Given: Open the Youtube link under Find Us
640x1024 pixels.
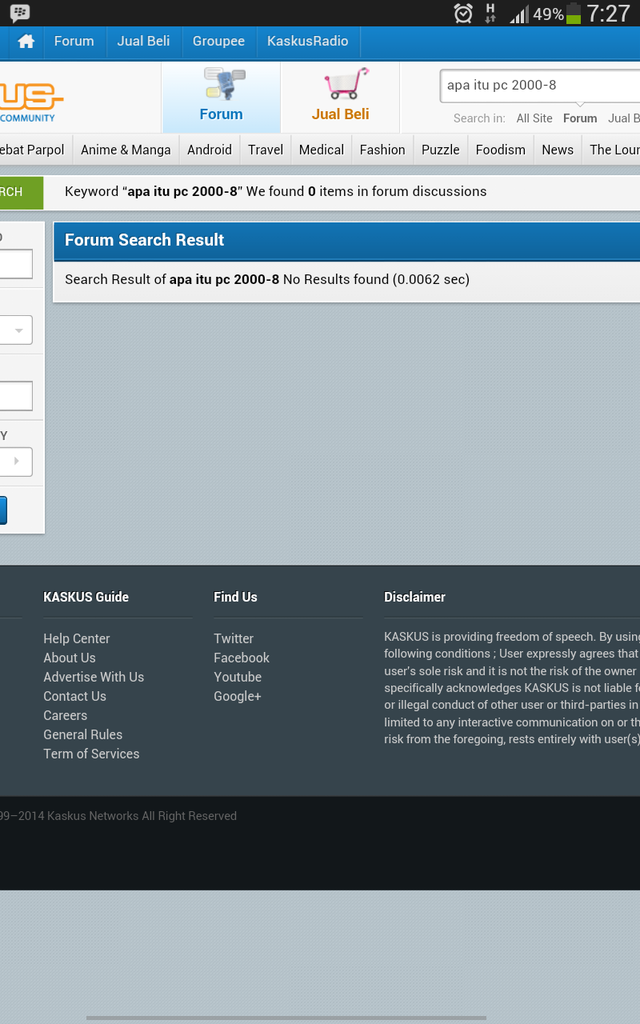Looking at the screenshot, I should 238,677.
